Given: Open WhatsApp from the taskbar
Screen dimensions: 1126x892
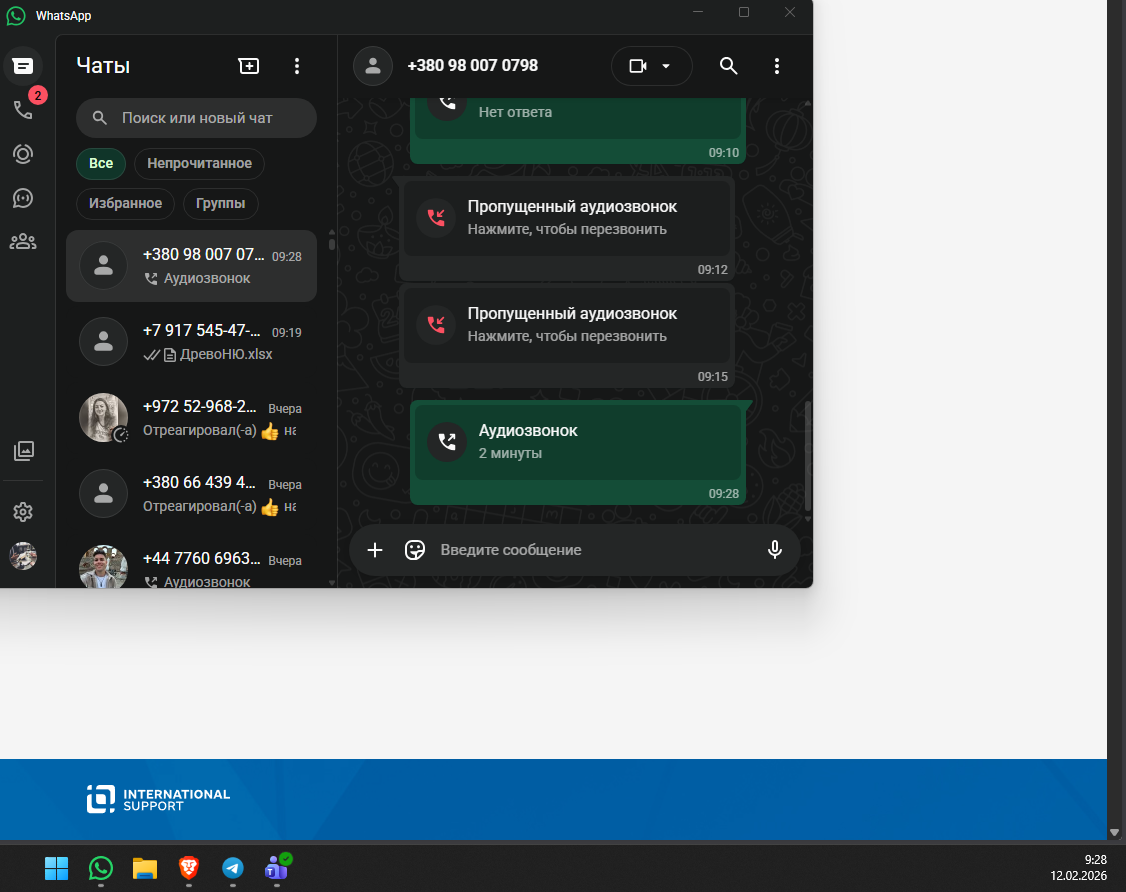Looking at the screenshot, I should (101, 868).
